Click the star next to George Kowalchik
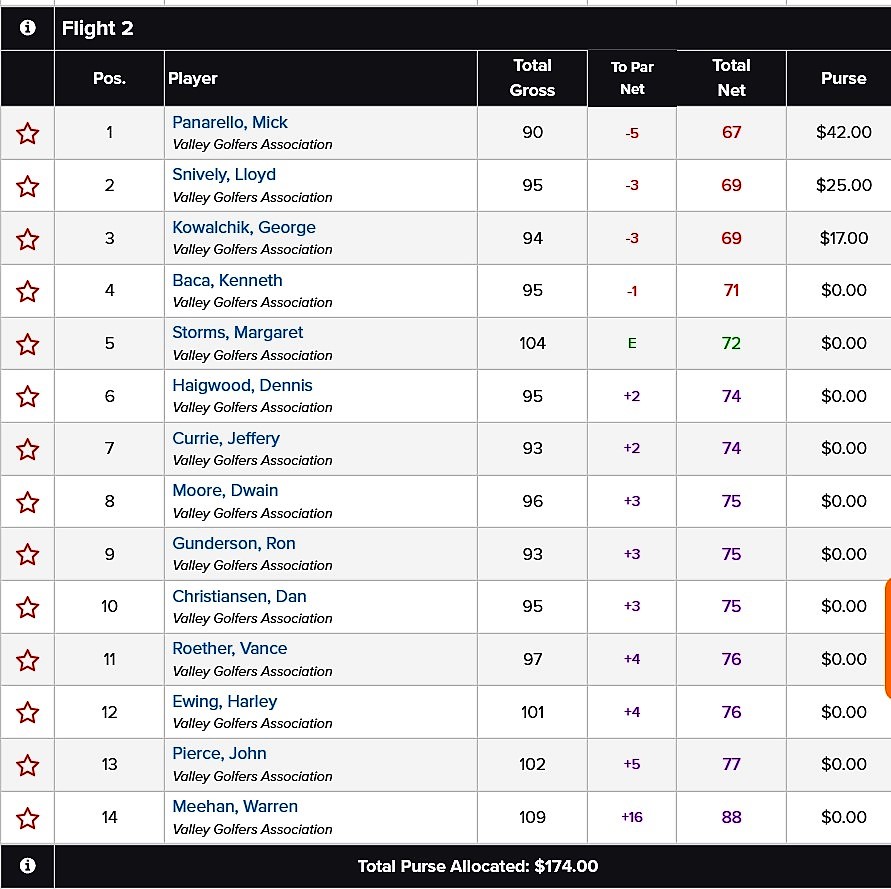This screenshot has height=889, width=891. [x=28, y=239]
